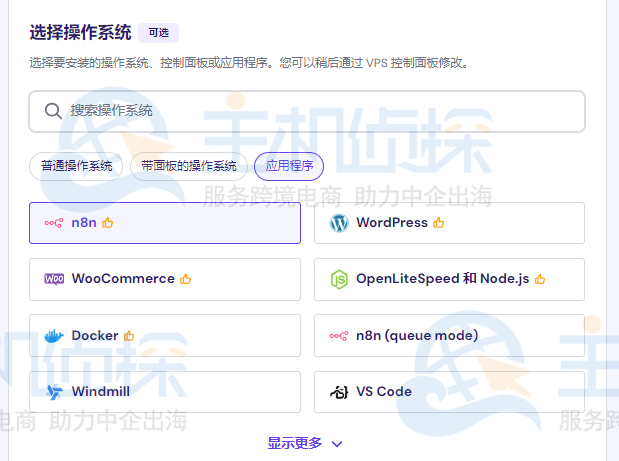Click the Windmill logo icon

point(54,392)
